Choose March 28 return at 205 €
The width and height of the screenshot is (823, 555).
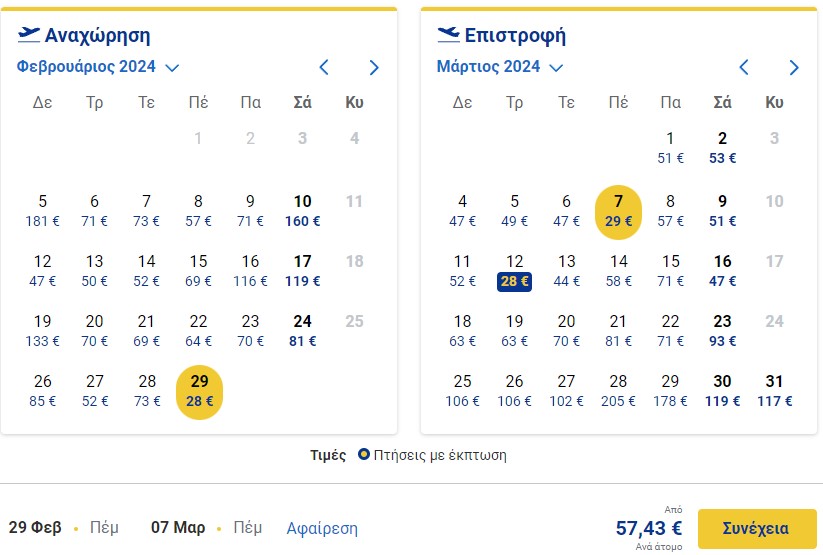(x=618, y=391)
